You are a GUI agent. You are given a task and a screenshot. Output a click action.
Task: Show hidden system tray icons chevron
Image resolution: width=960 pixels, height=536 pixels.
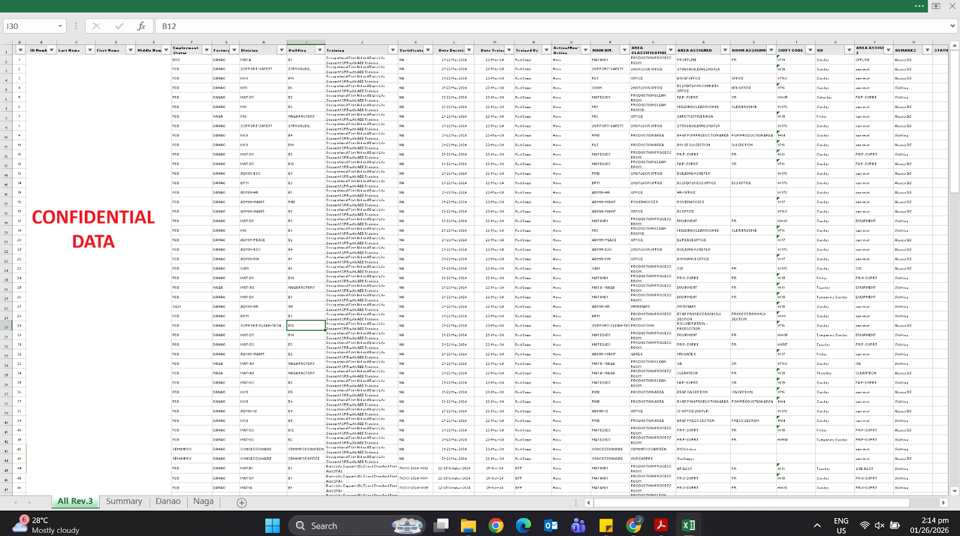pyautogui.click(x=817, y=525)
